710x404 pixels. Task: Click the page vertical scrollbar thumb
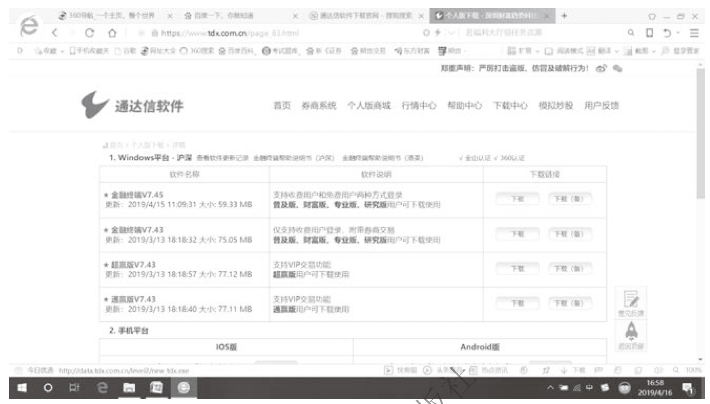(700, 133)
